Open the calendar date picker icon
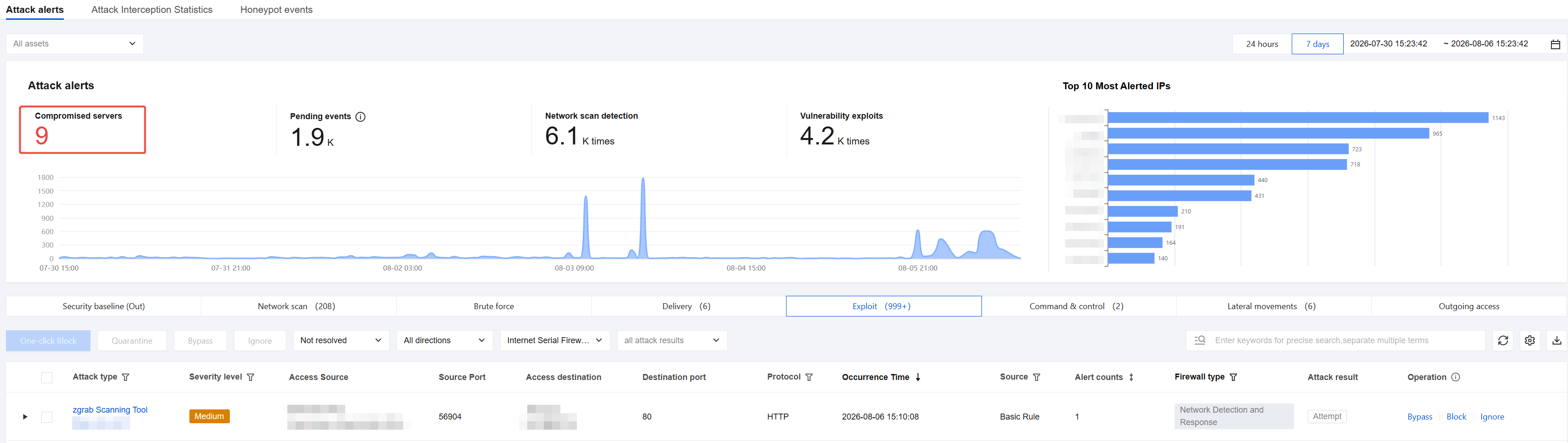Viewport: 1568px width, 443px height. tap(1555, 44)
